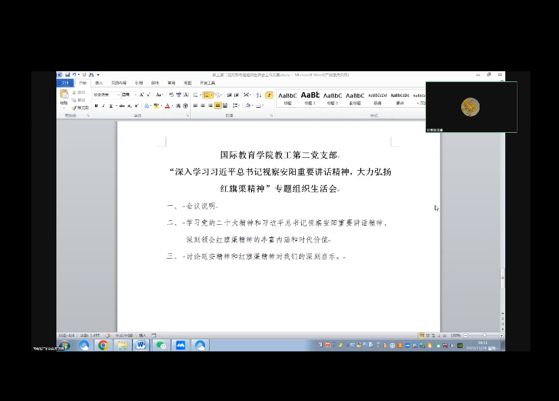Apply the Heading 1 style from gallery
Image resolution: width=559 pixels, height=401 pixels.
310,98
